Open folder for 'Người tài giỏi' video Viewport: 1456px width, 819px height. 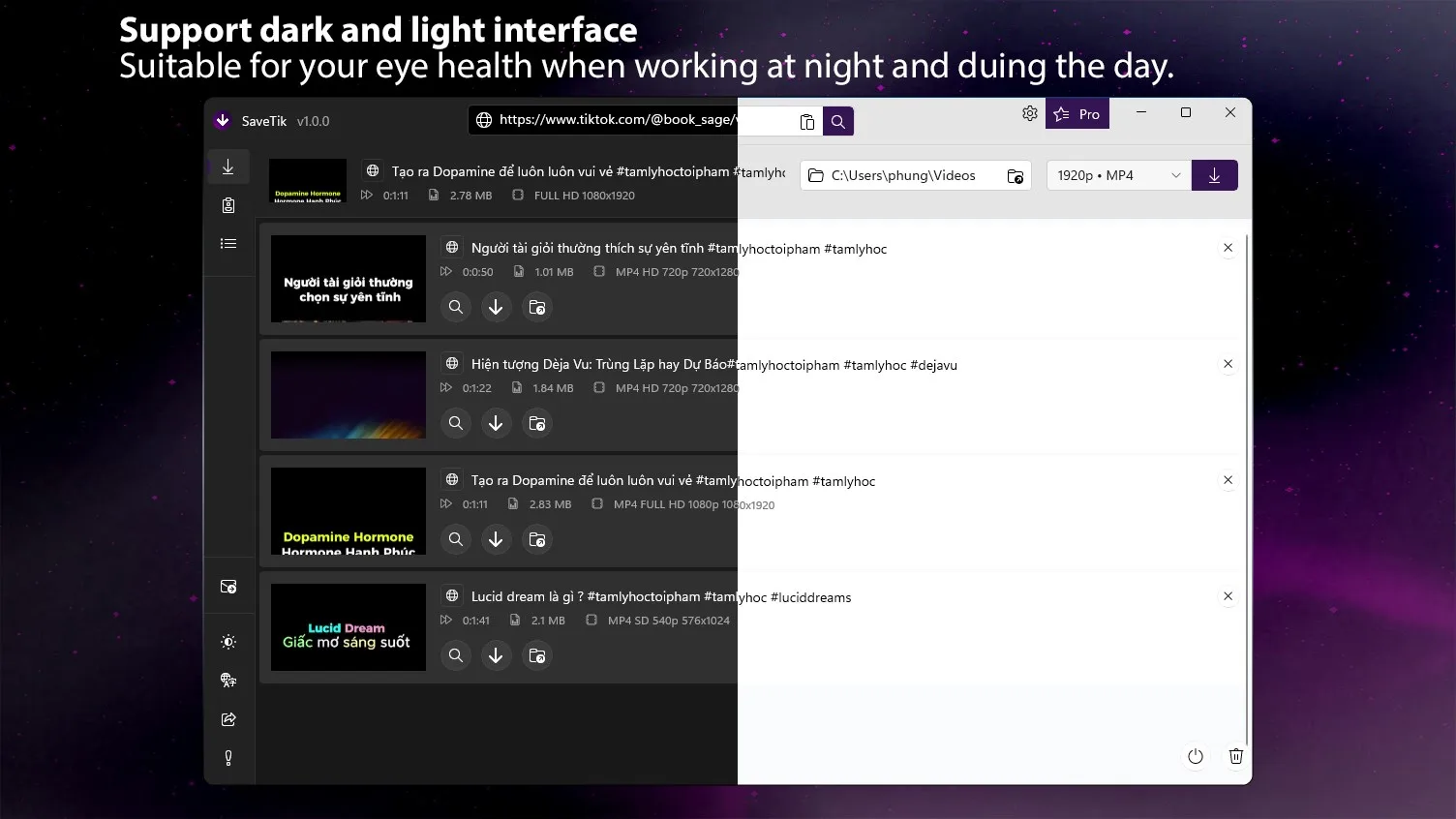(x=536, y=307)
